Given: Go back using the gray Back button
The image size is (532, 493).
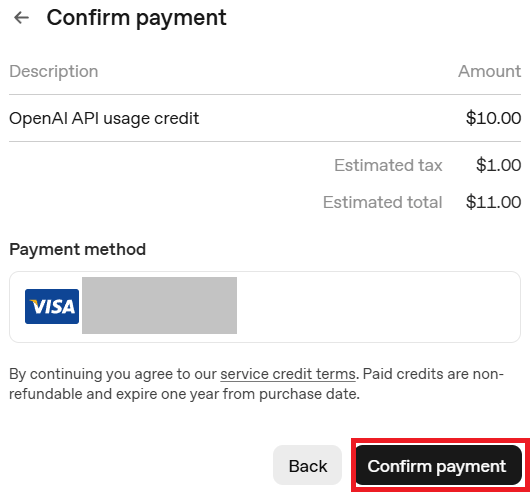Looking at the screenshot, I should (307, 465).
